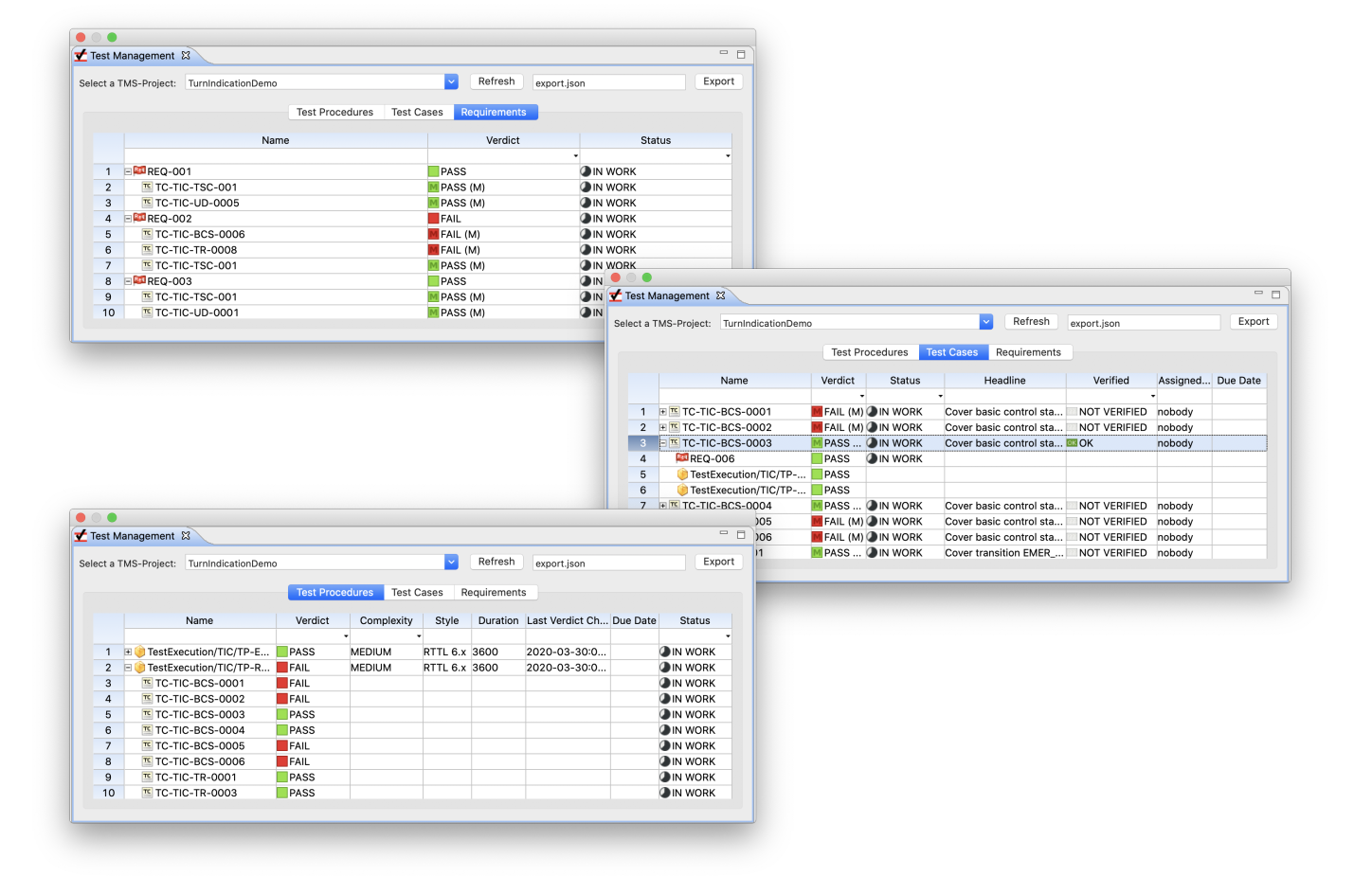The width and height of the screenshot is (1372, 894).
Task: Open the Verdict filter dropdown in the Requirements window
Action: coord(575,156)
